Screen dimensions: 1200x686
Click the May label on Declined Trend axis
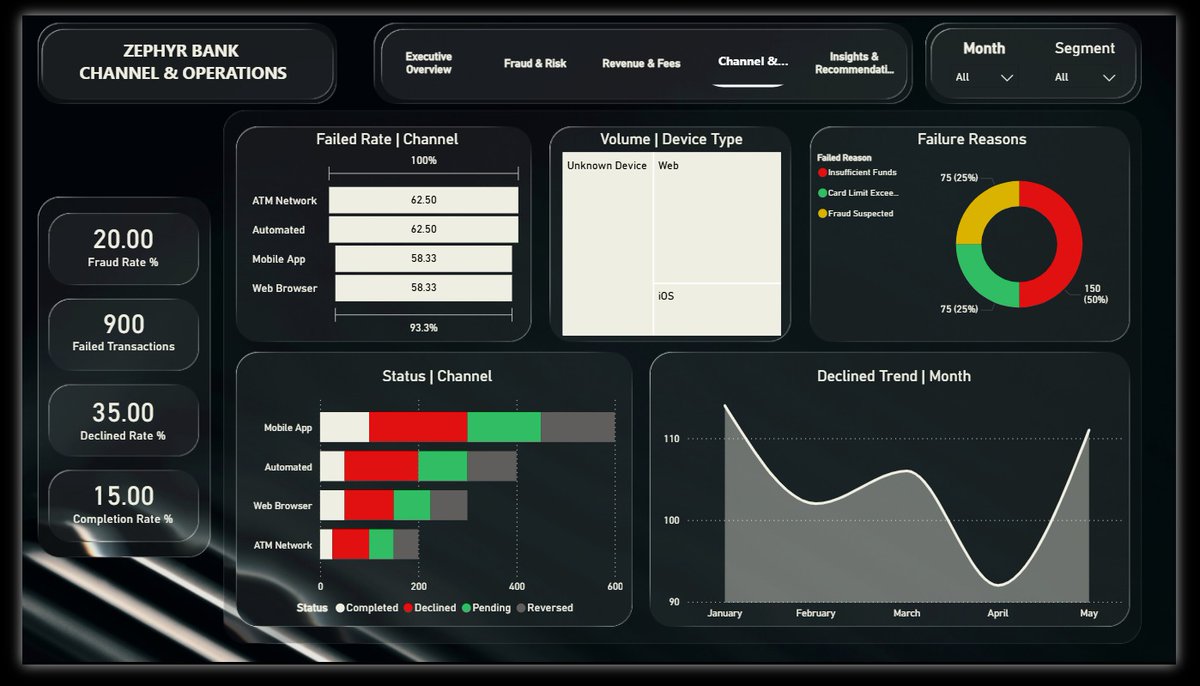[x=1089, y=613]
